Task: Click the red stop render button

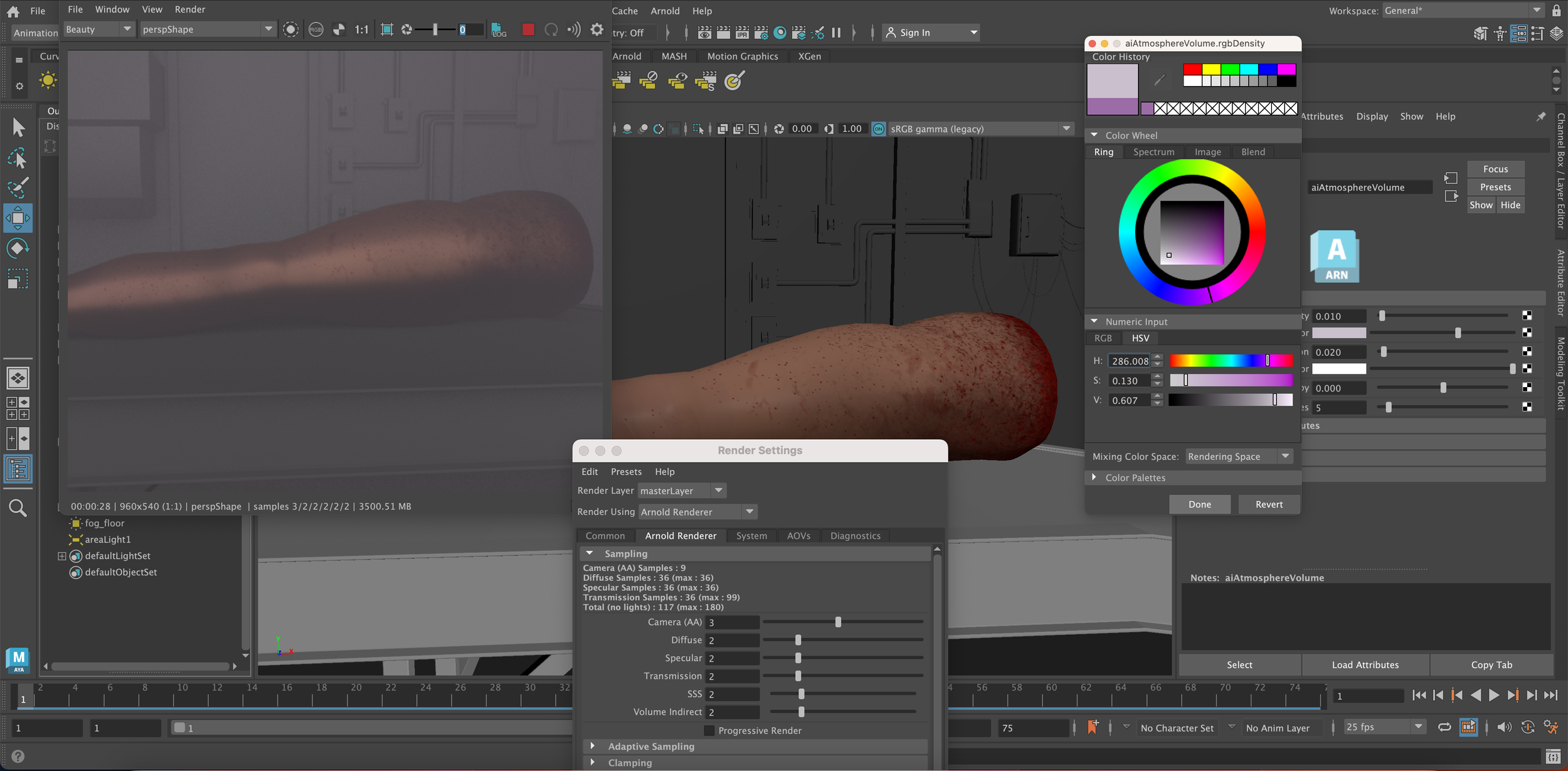Action: tap(527, 29)
